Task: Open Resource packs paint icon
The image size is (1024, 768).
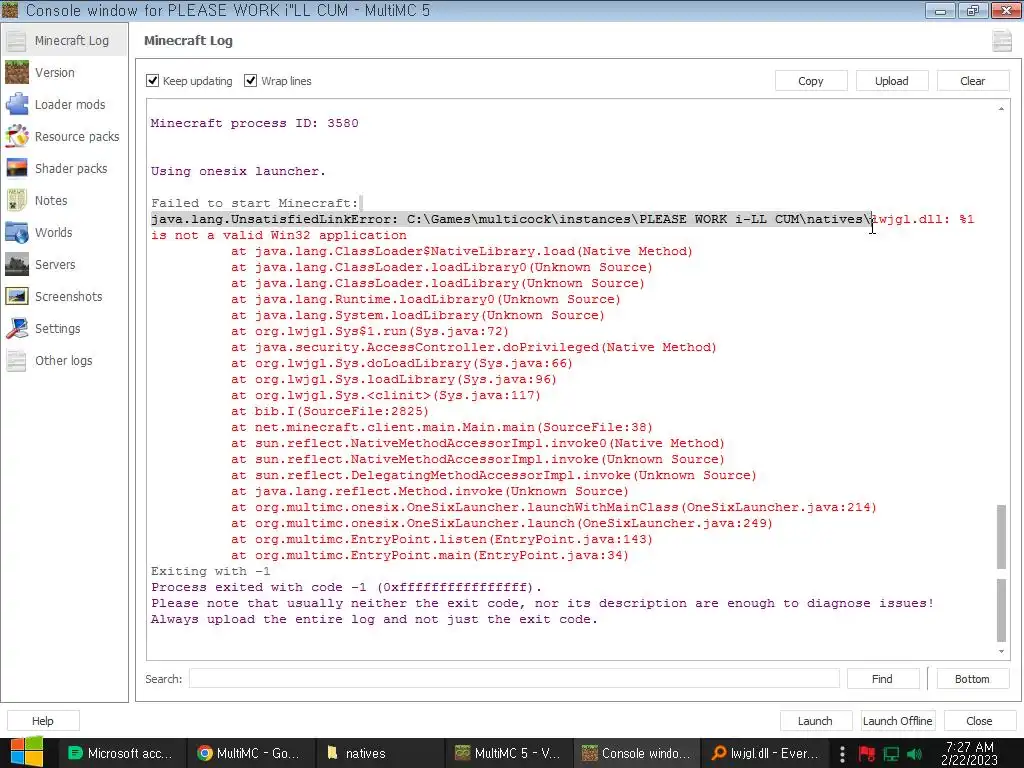Action: [16, 136]
